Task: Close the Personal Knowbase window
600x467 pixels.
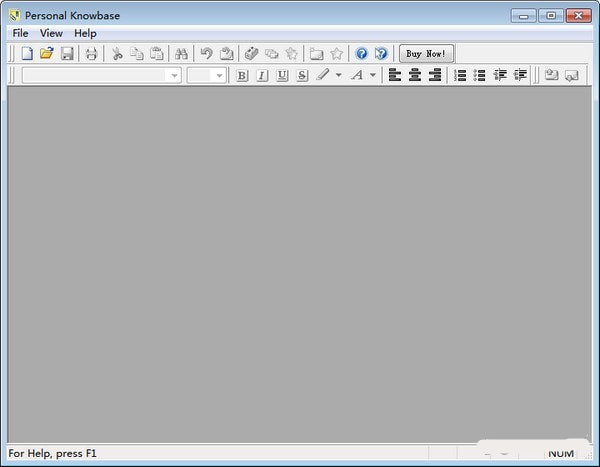Action: pos(578,16)
